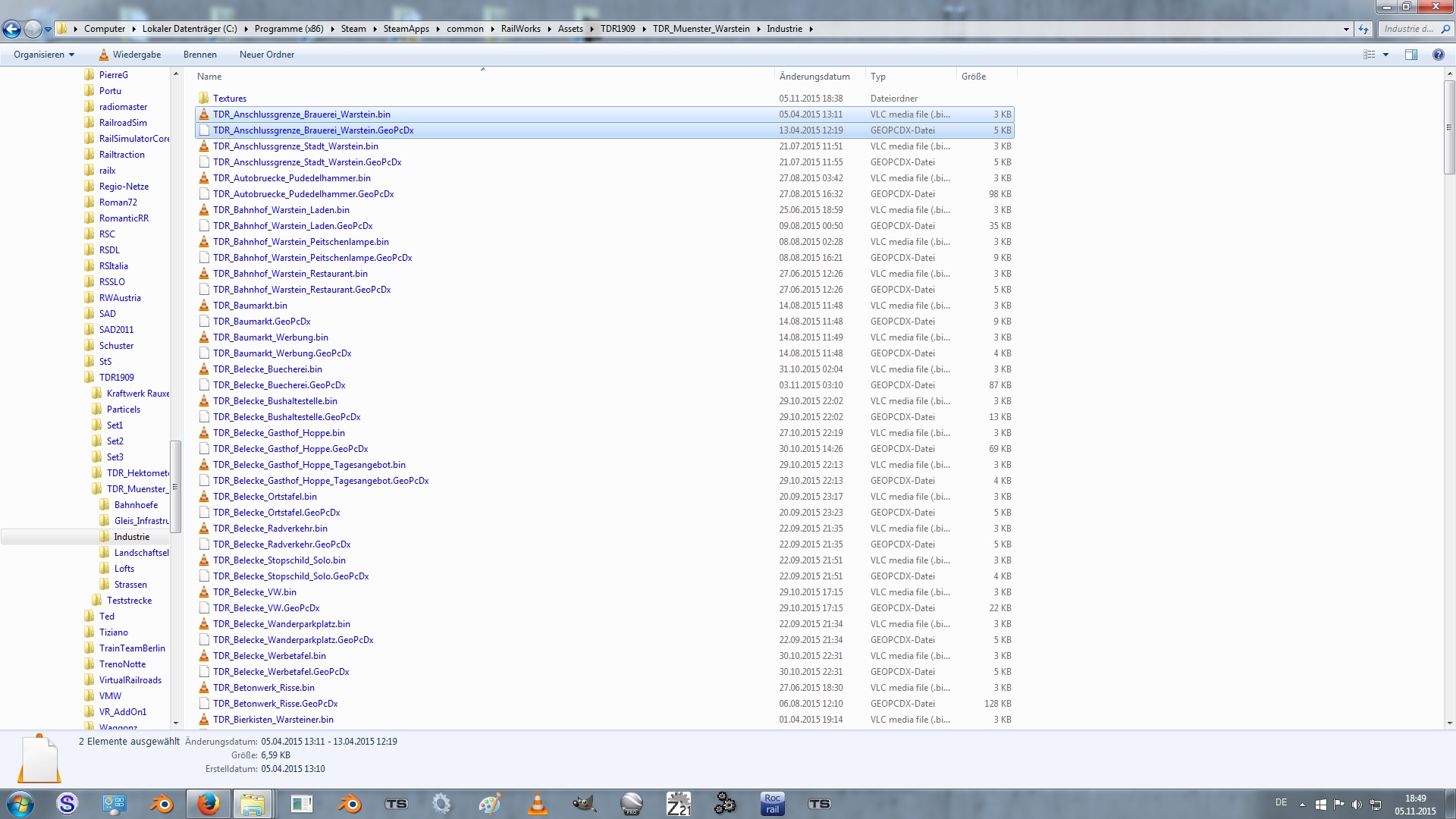Image resolution: width=1456 pixels, height=819 pixels.
Task: Click the VLC icon of TDR_Betonwerk_Risse.bin
Action: pyautogui.click(x=203, y=688)
